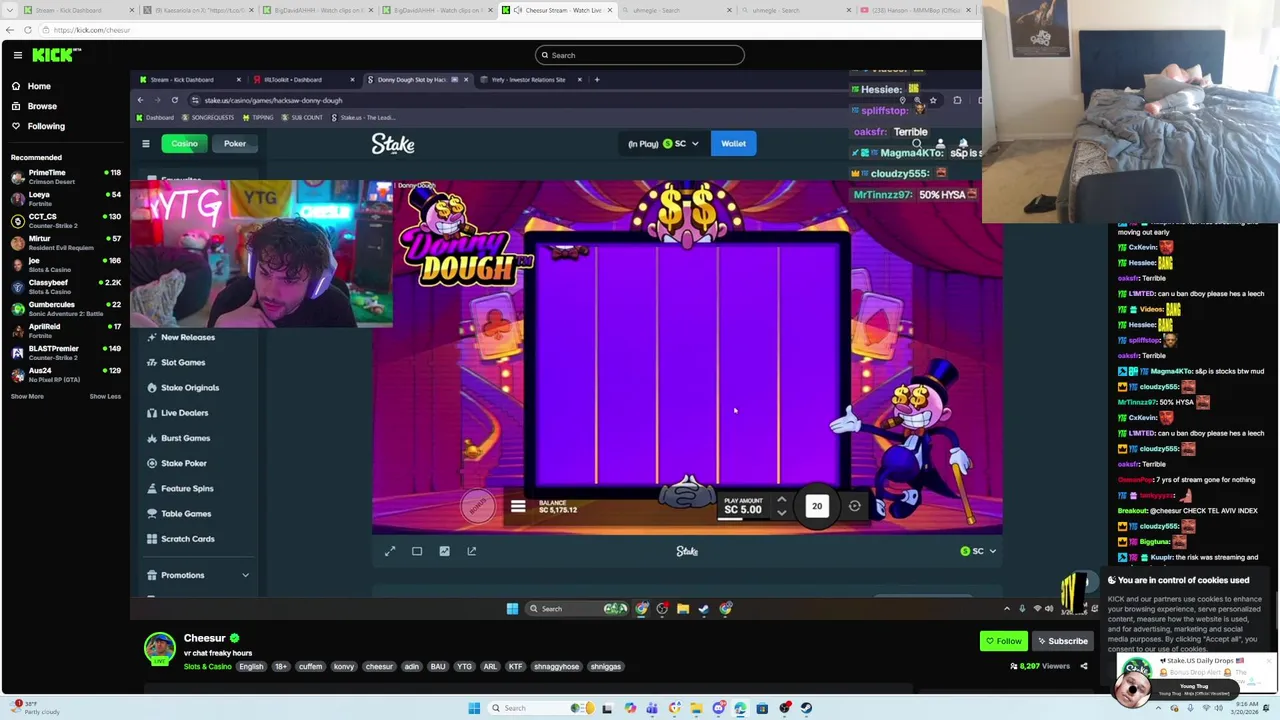Open the slot game menu icon
Viewport: 1280px width, 720px height.
(518, 507)
